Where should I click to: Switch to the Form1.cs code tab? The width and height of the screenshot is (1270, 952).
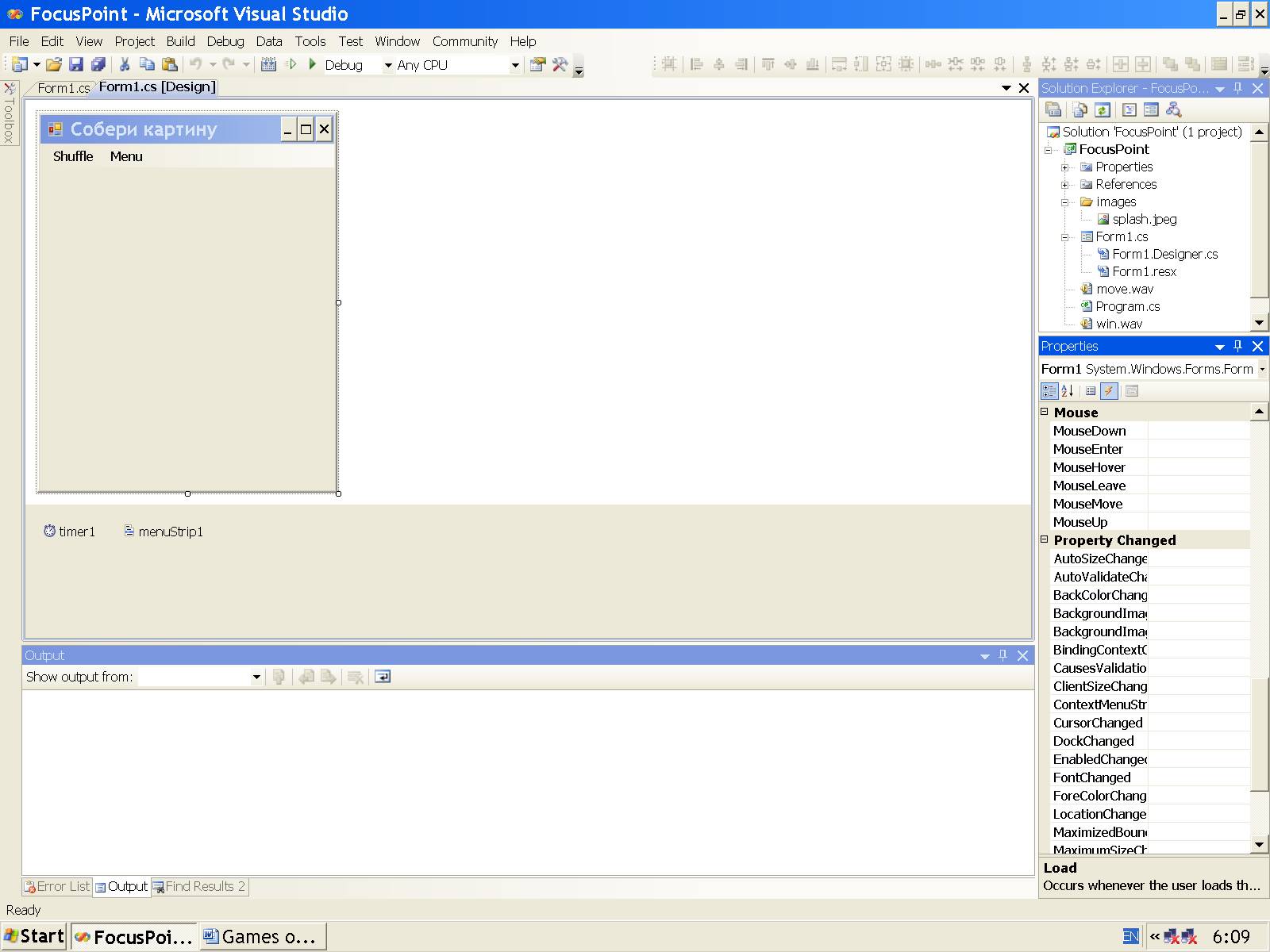tap(63, 88)
